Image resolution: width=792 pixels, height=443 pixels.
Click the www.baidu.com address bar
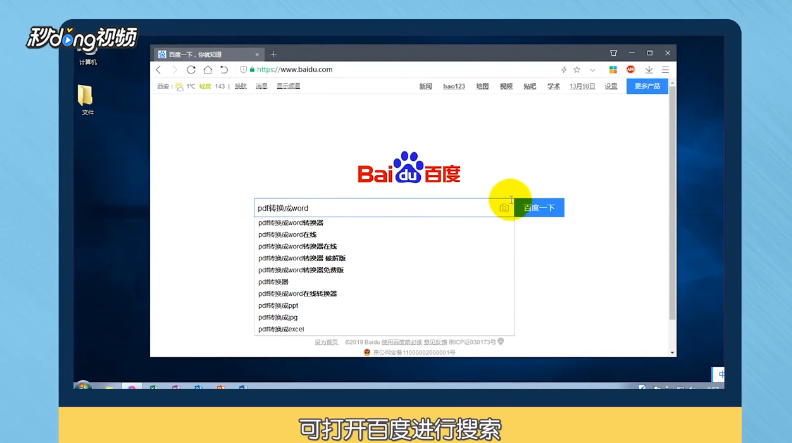[294, 70]
